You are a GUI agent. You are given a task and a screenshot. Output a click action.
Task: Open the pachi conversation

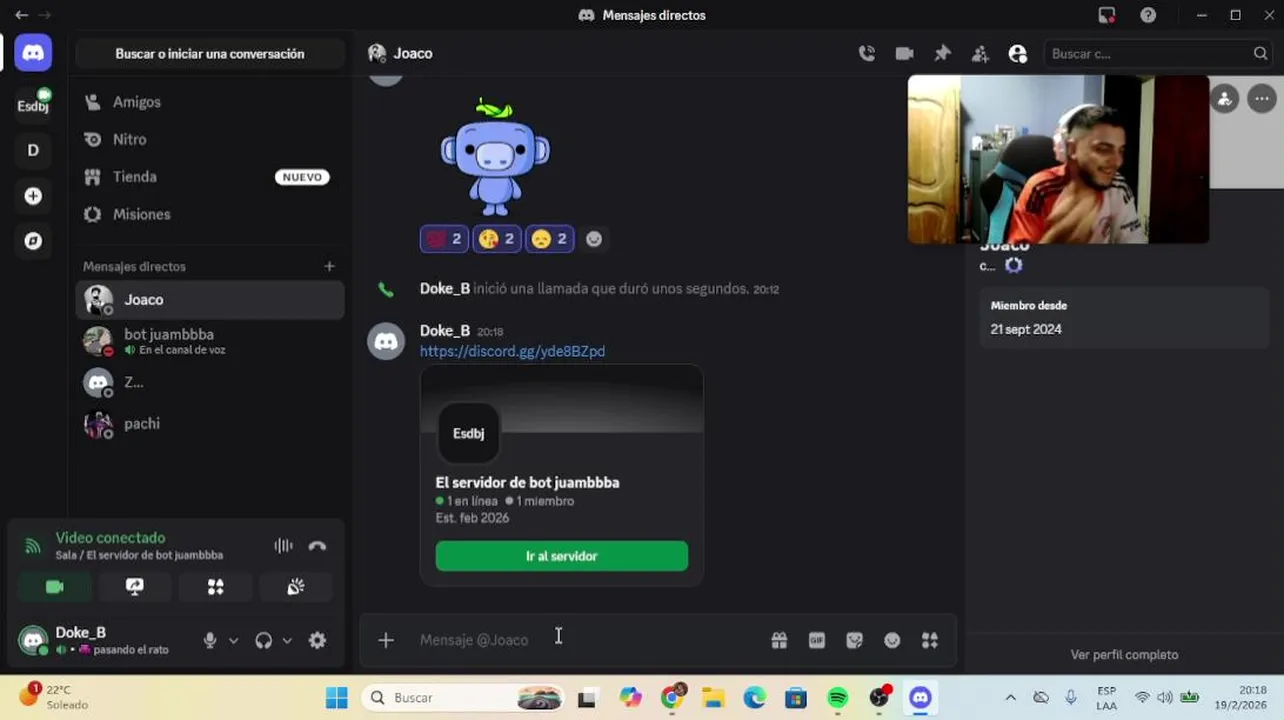(210, 423)
